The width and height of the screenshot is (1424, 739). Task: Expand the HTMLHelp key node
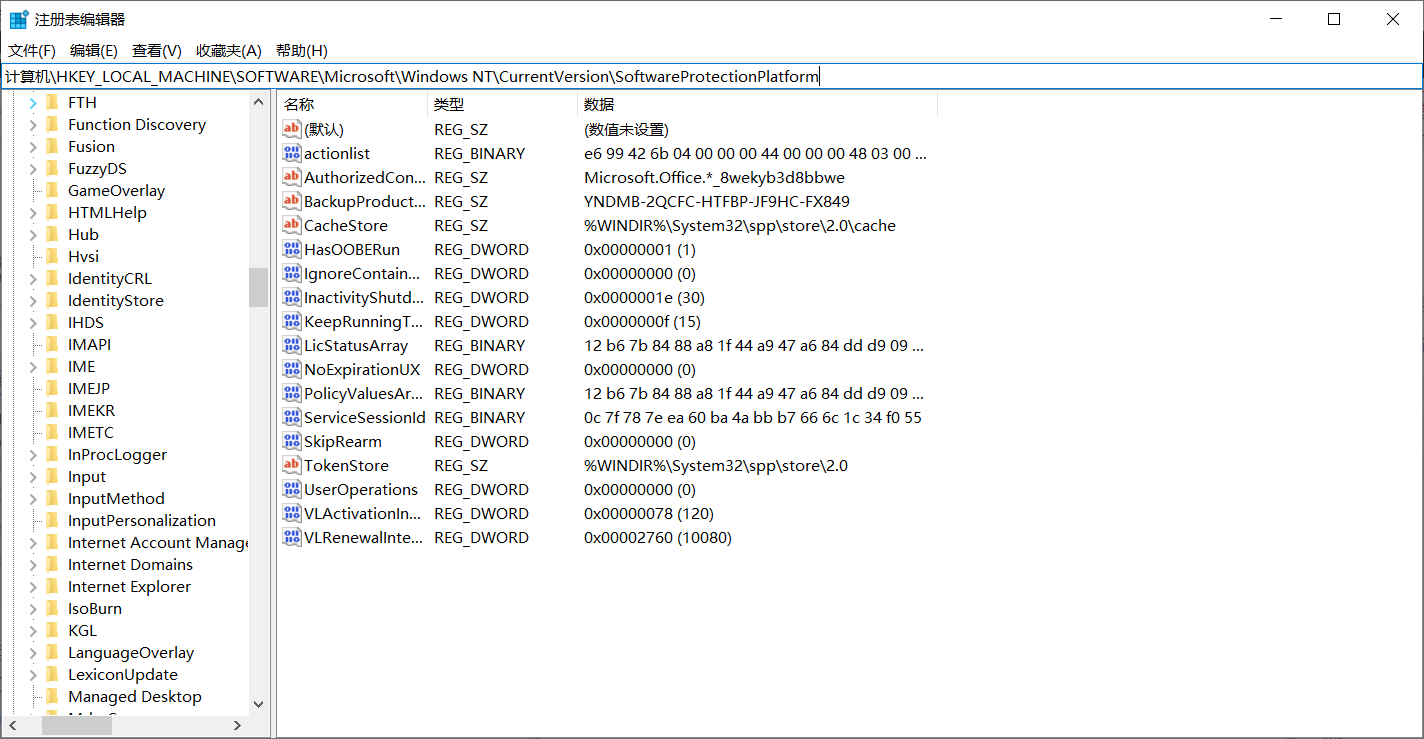pos(32,212)
